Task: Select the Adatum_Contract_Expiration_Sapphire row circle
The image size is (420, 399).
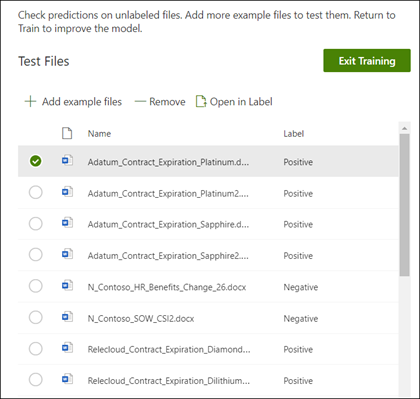Action: [x=35, y=224]
